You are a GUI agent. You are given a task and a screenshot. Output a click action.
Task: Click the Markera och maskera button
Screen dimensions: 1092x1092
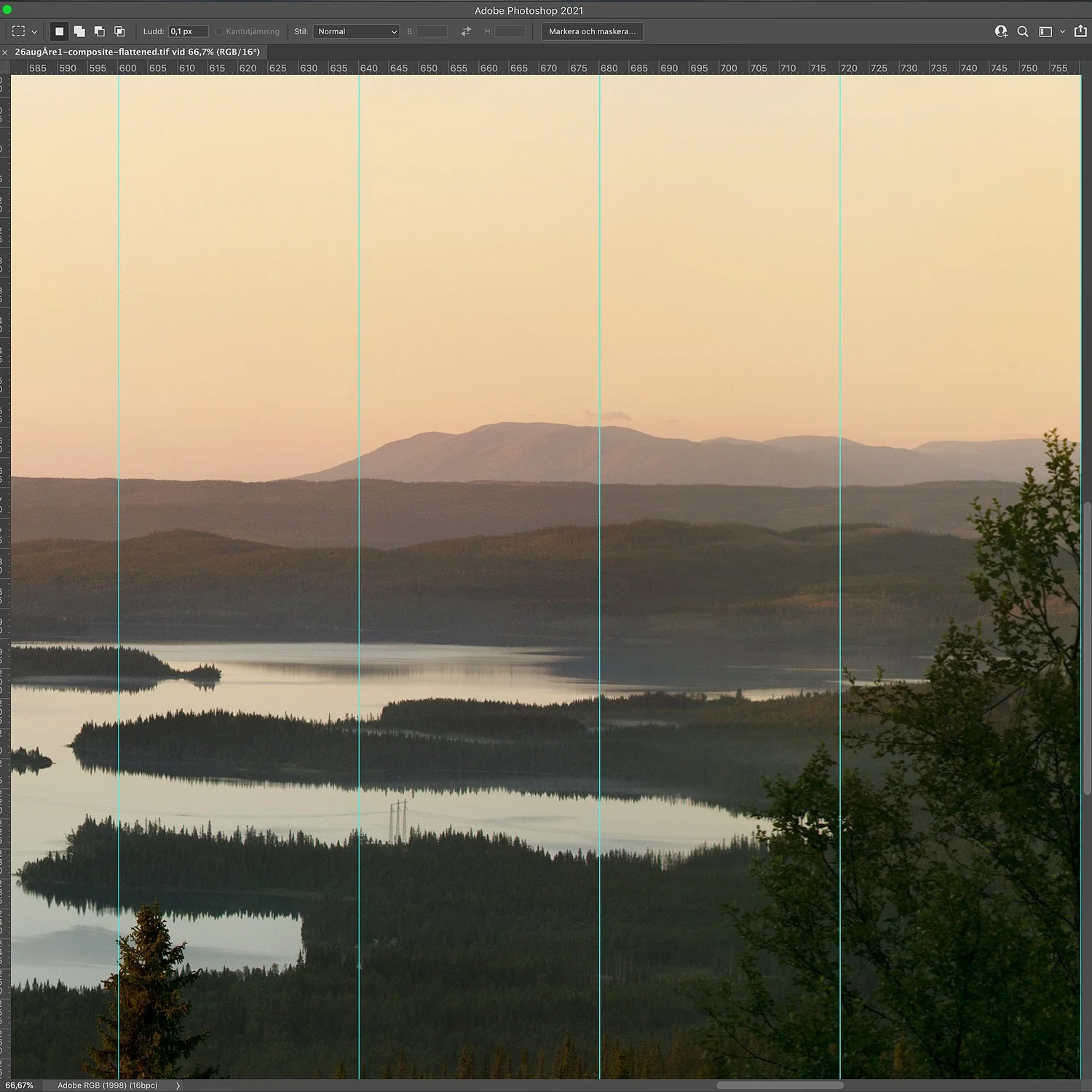pos(592,31)
